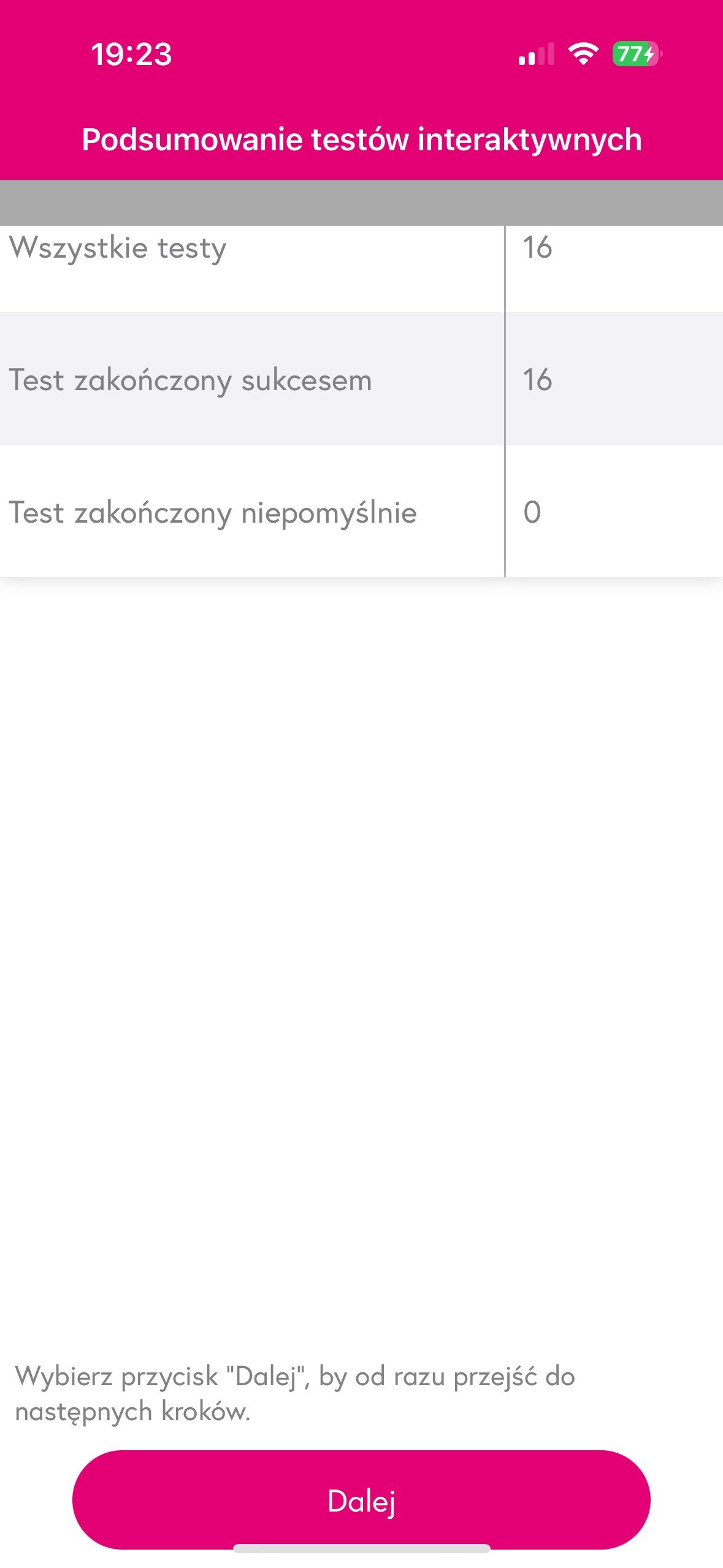Tap the Podsumowanie testów interaktywnych title

(362, 139)
